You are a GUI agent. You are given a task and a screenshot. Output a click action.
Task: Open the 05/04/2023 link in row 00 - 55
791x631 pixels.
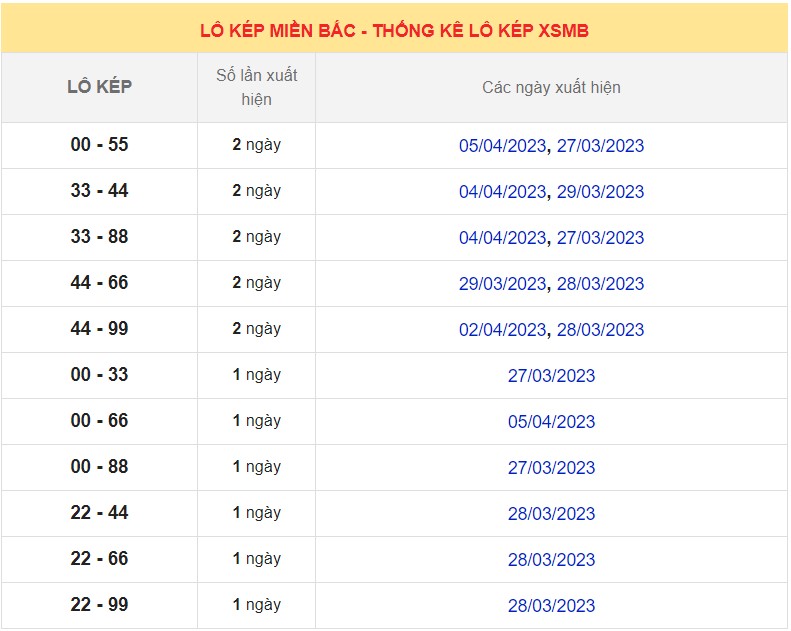(x=502, y=146)
